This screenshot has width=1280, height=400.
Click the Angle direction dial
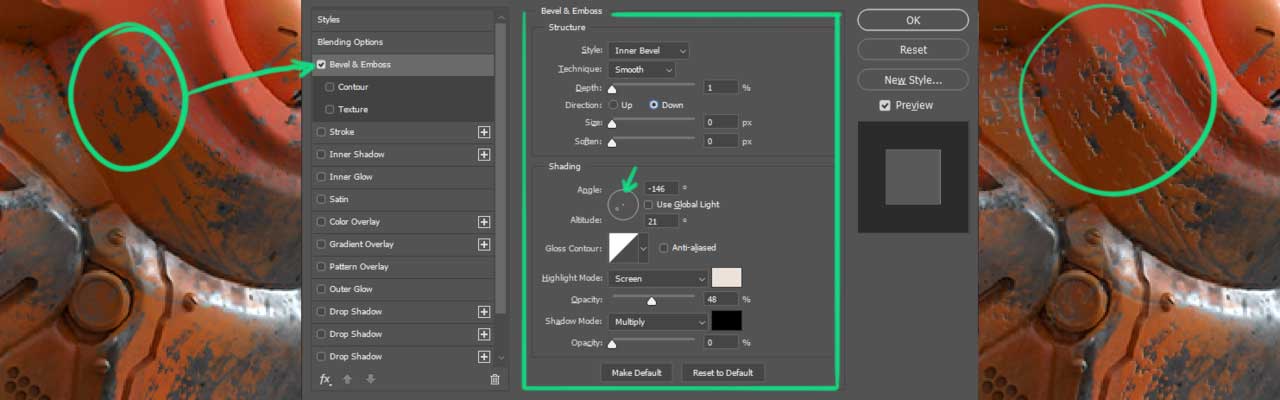[x=622, y=205]
